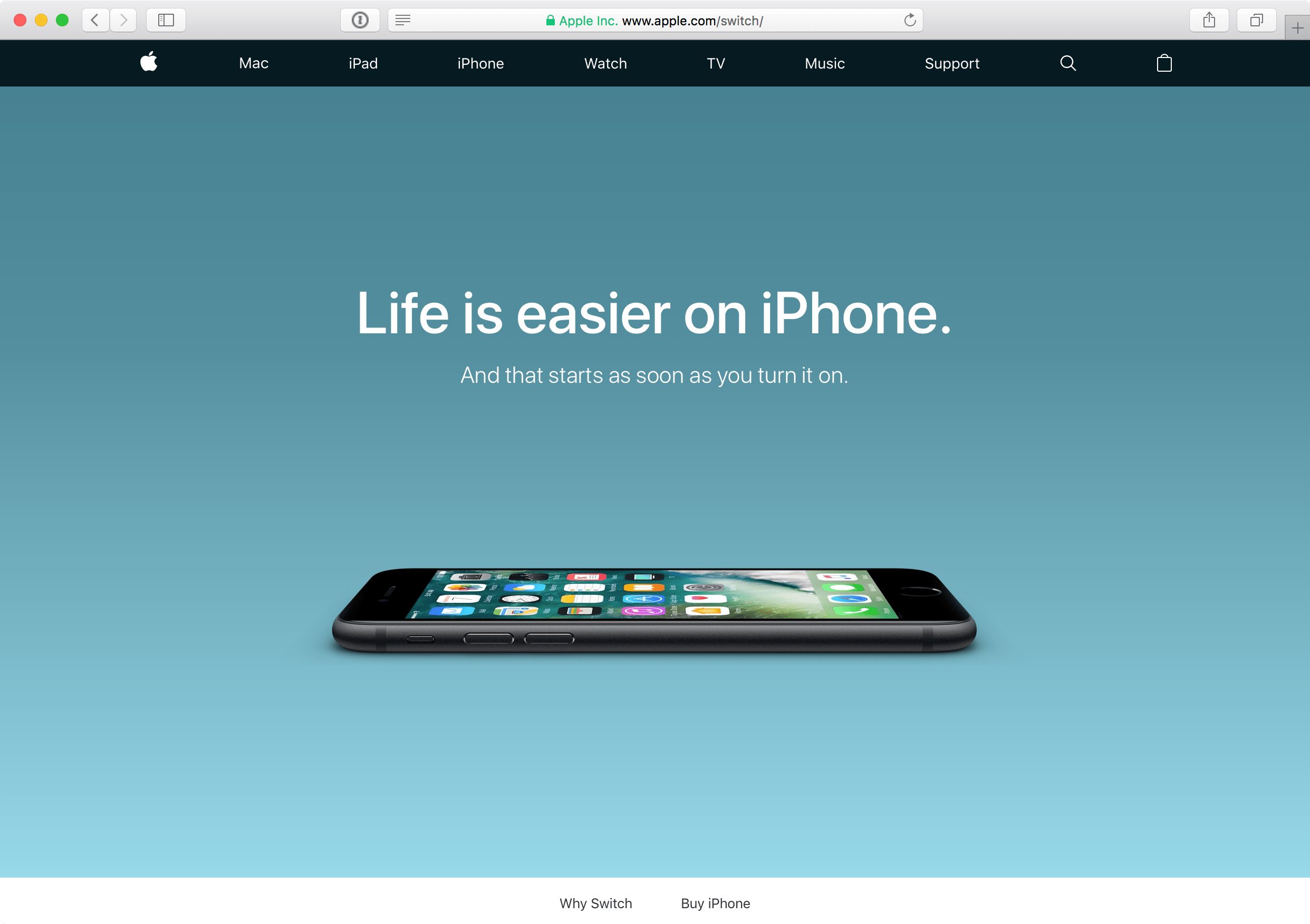Click the Apple logo icon
The width and height of the screenshot is (1310, 924).
148,63
